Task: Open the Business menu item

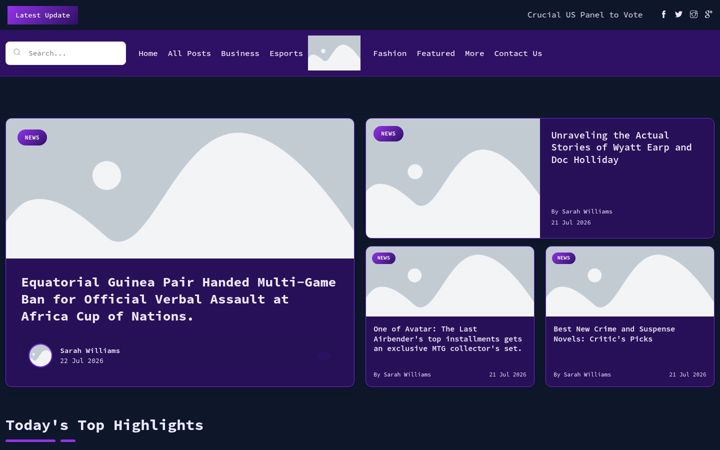Action: [240, 53]
